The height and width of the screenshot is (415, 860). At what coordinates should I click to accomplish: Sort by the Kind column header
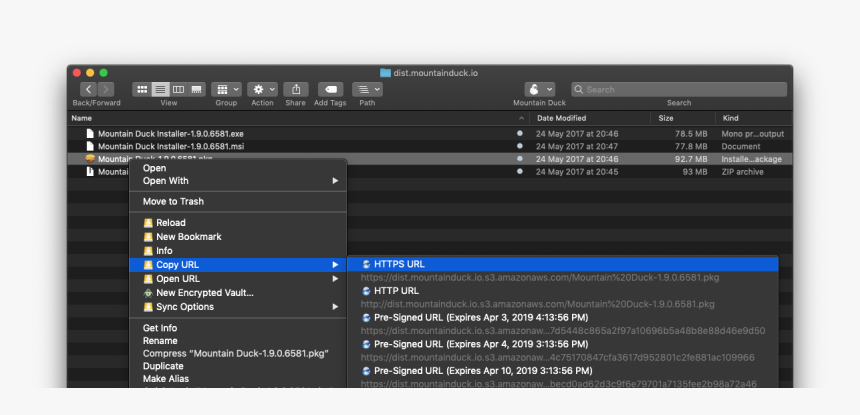pos(731,118)
